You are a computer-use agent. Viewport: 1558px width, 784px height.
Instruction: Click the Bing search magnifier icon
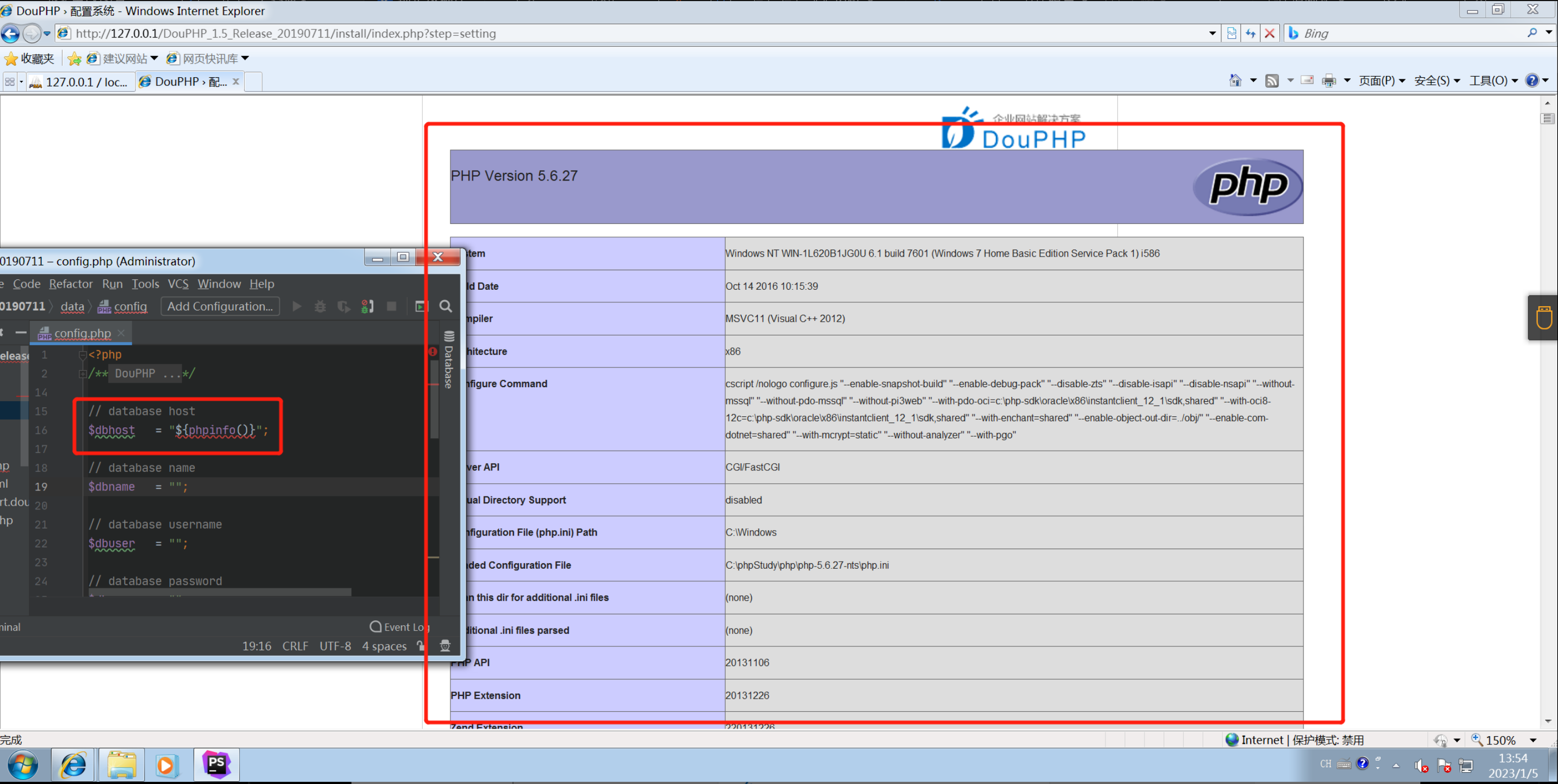point(1531,33)
